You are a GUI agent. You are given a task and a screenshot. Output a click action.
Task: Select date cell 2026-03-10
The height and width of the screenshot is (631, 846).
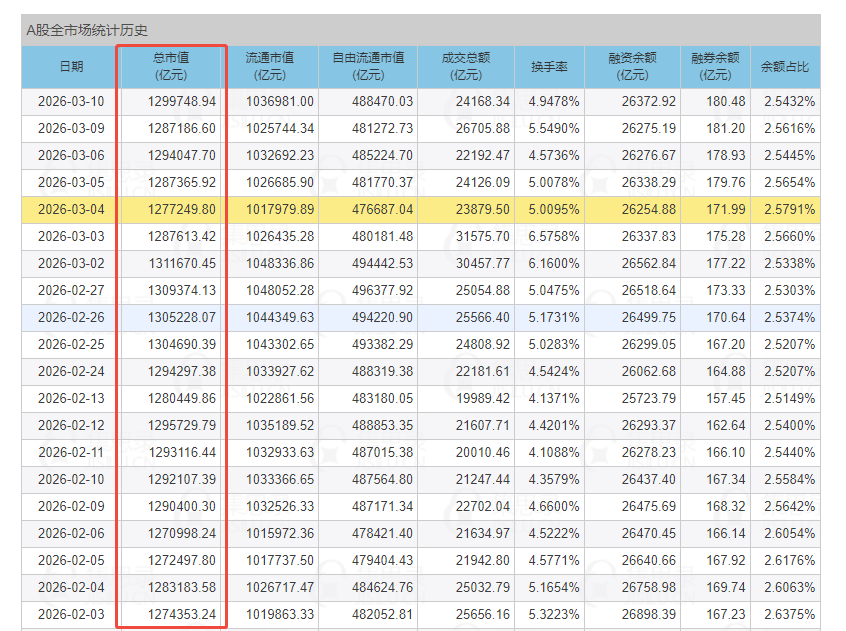tap(71, 101)
